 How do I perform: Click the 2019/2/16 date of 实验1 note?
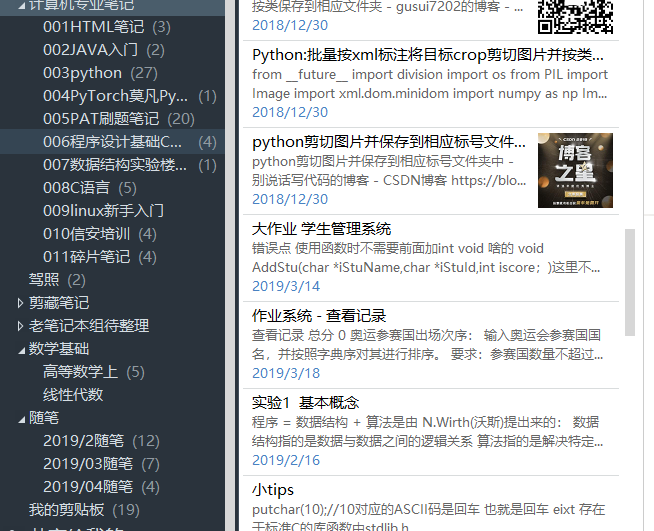(286, 460)
